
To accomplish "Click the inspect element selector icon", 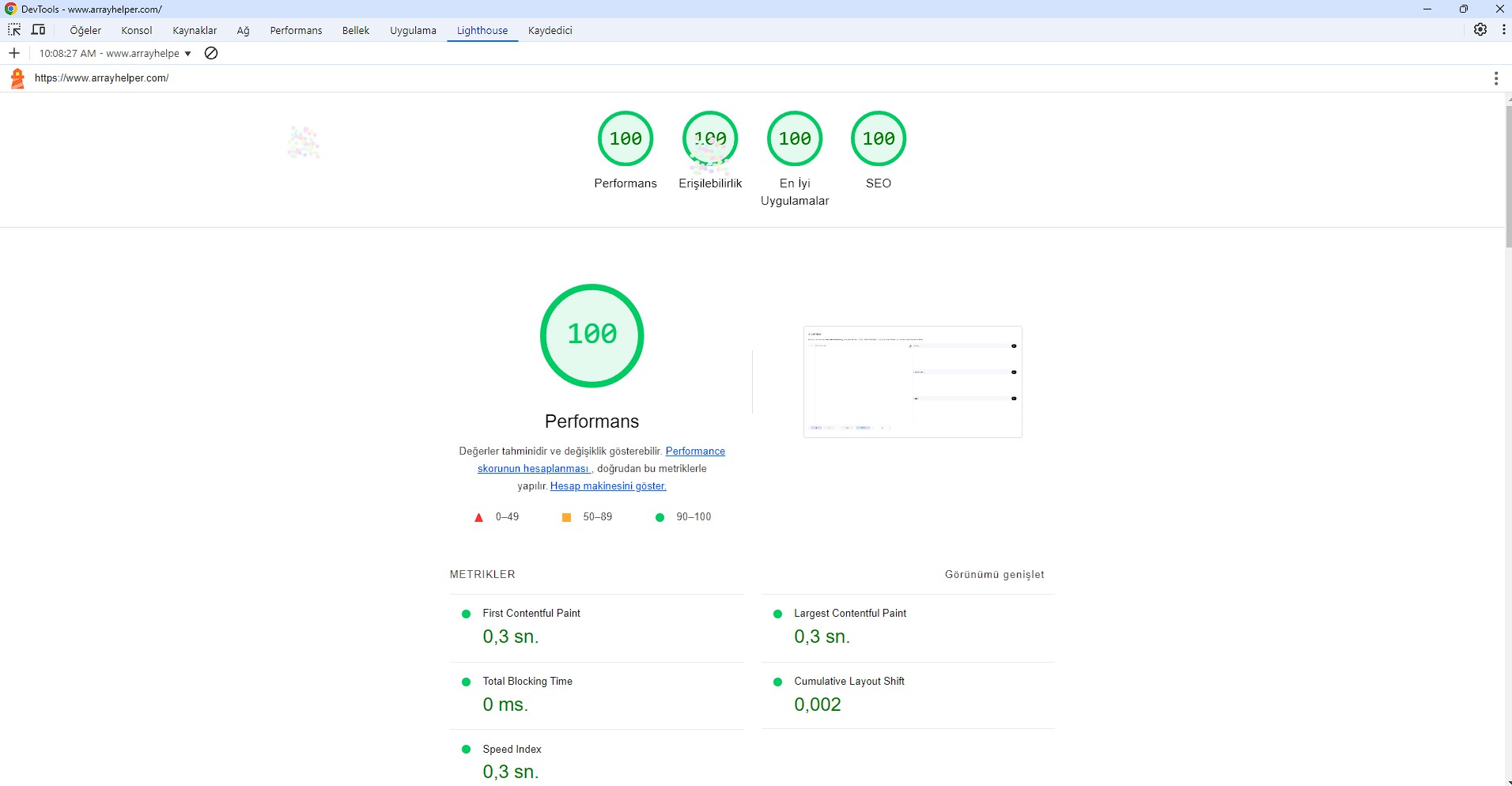I will (14, 30).
